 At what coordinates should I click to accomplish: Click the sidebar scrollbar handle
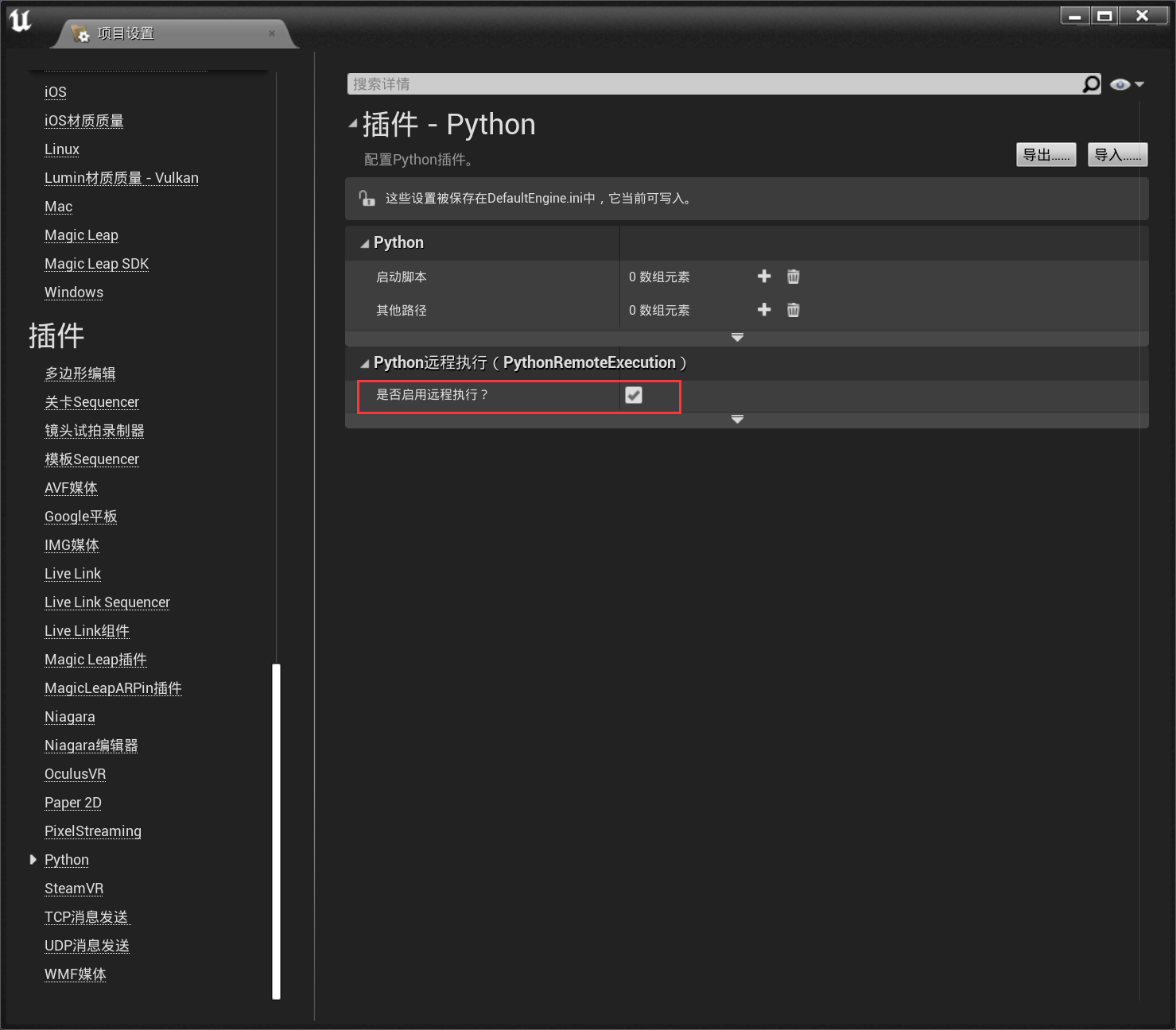click(276, 831)
